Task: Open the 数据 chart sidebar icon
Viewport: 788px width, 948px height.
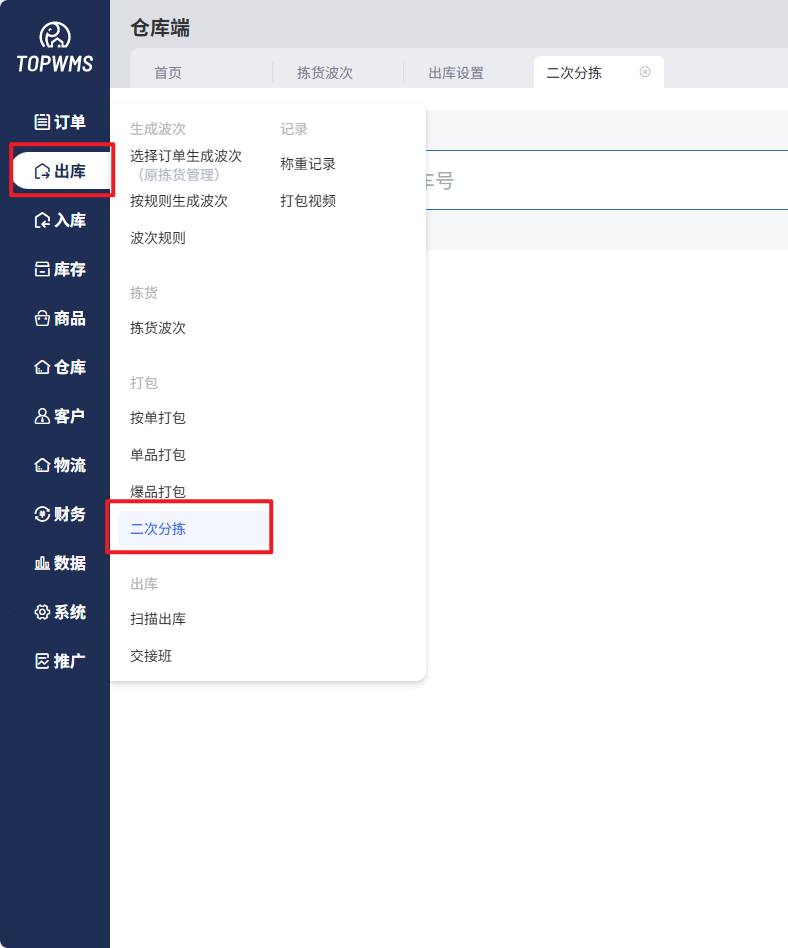Action: [x=42, y=563]
